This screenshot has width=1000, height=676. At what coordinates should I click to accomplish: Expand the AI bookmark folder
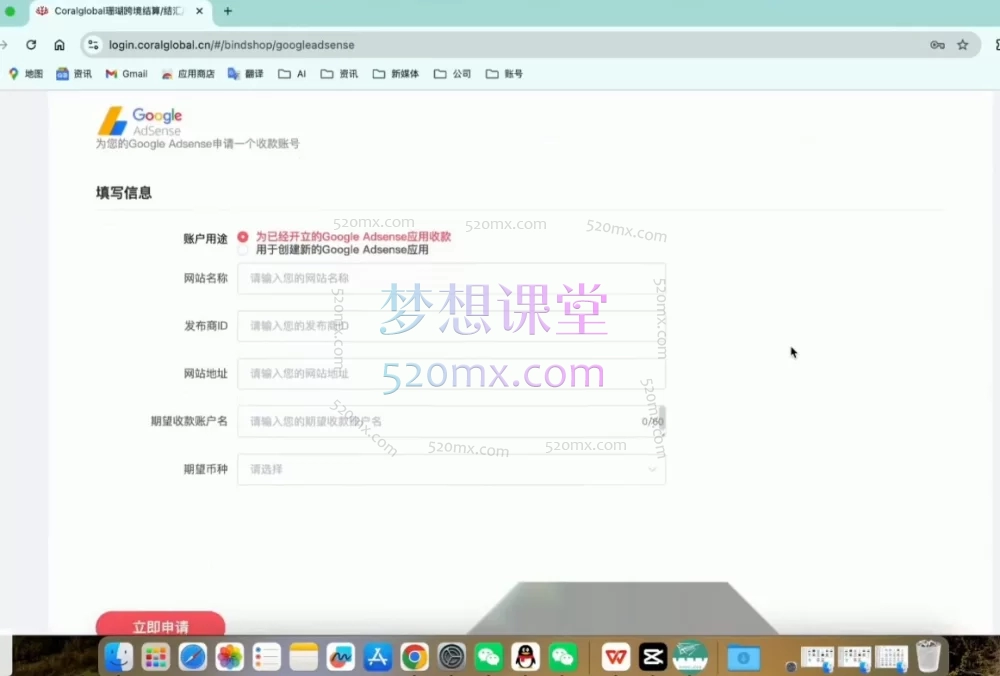point(292,74)
